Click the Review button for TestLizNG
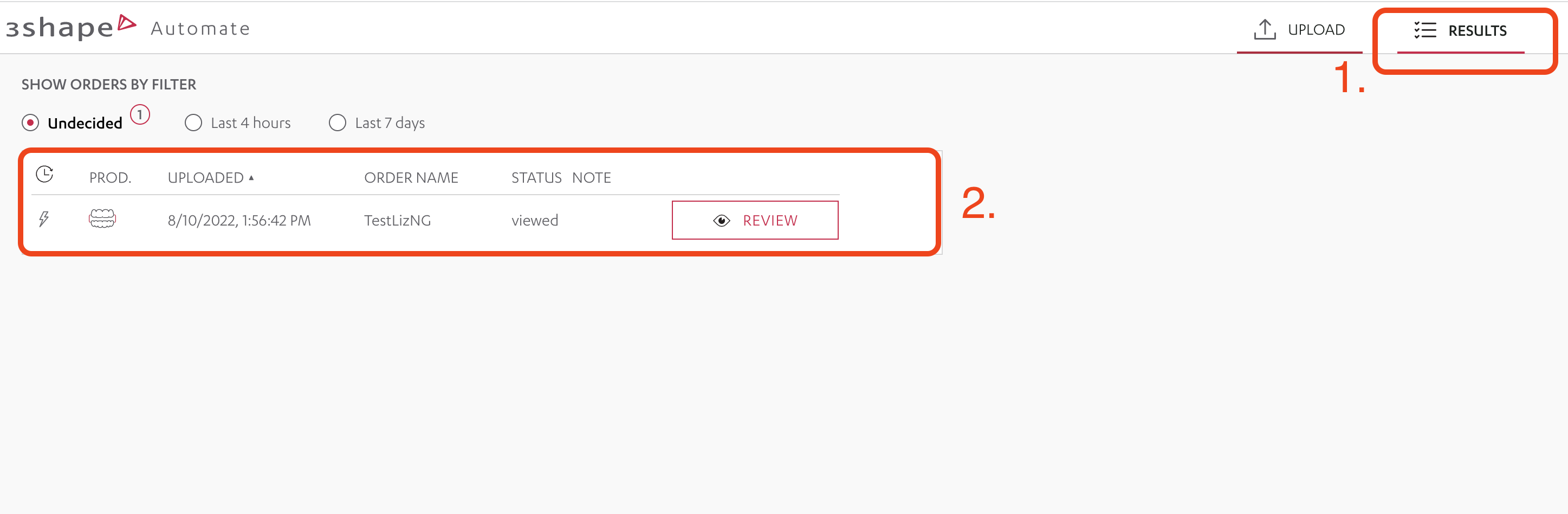 755,220
